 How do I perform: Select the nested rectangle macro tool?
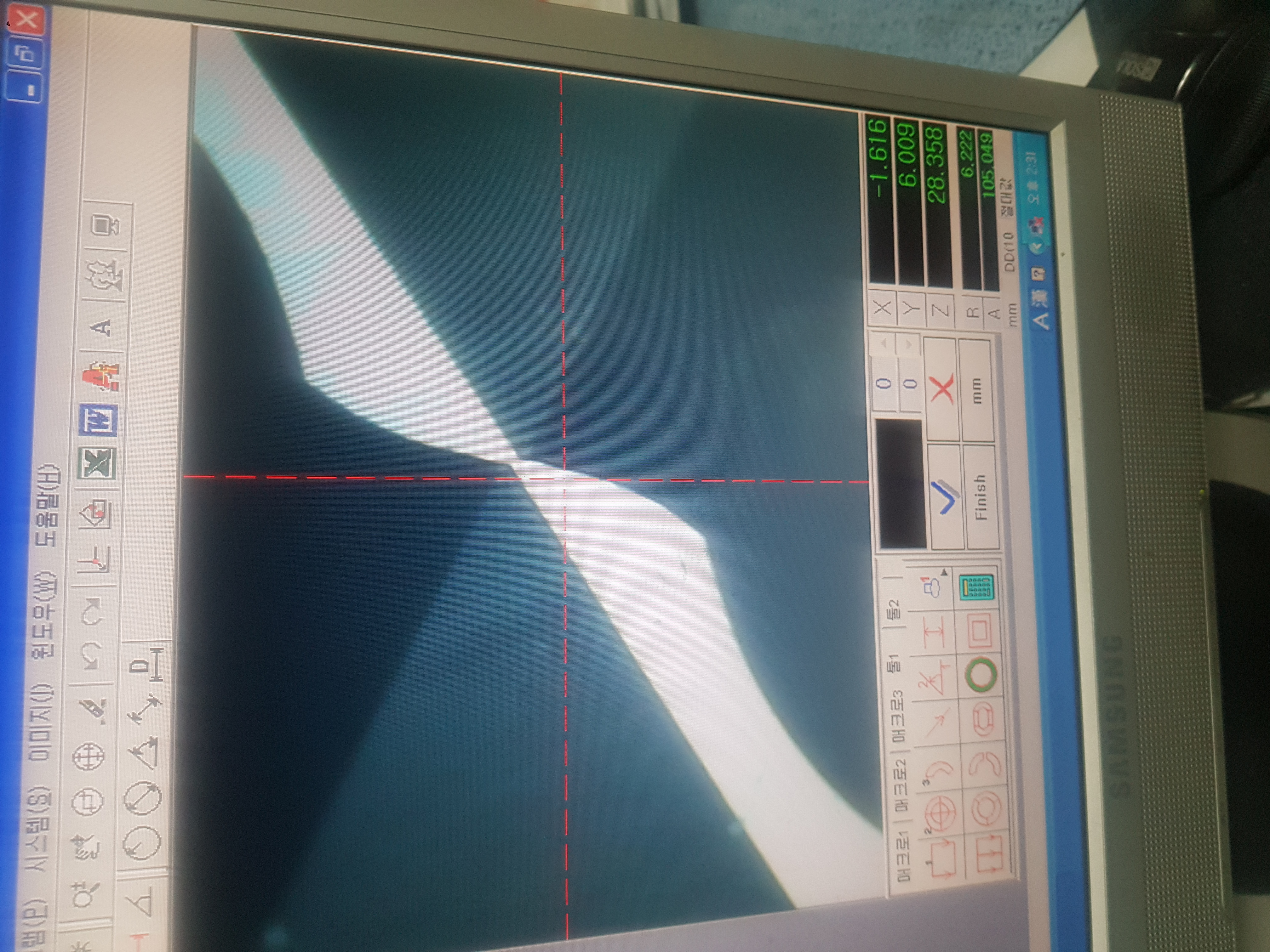[979, 631]
